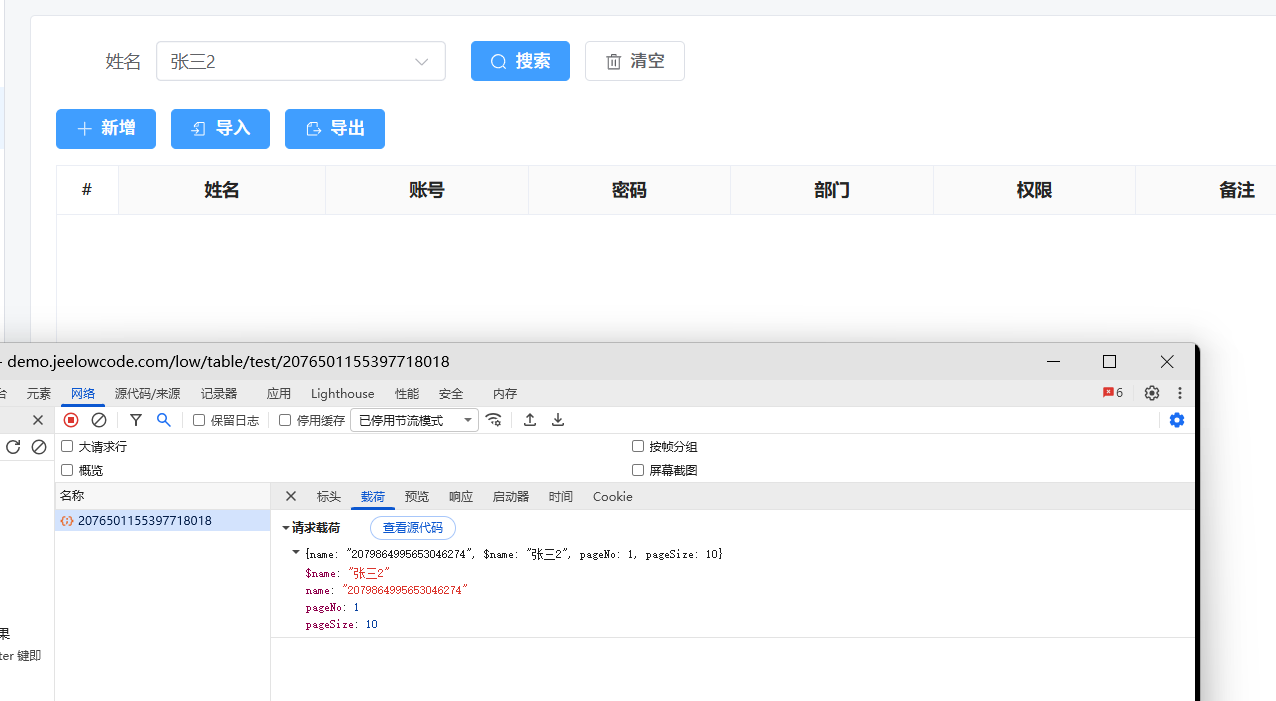
Task: Click the 查看源代码 view source button
Action: click(x=413, y=527)
